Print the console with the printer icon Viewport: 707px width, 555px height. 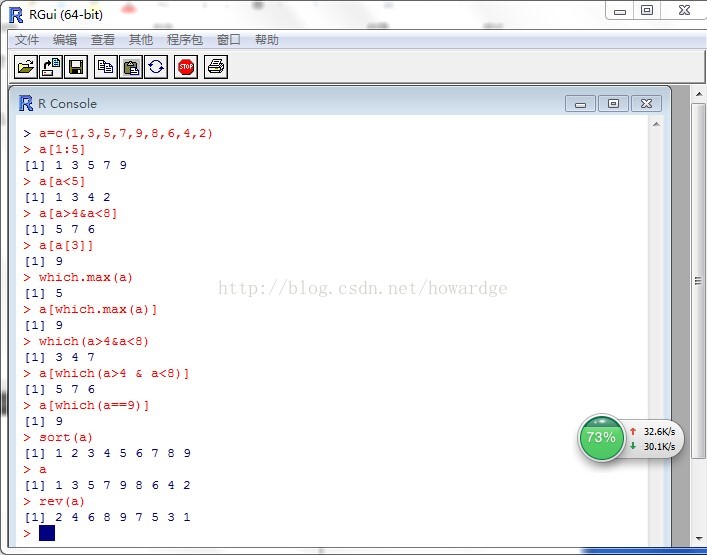click(216, 67)
